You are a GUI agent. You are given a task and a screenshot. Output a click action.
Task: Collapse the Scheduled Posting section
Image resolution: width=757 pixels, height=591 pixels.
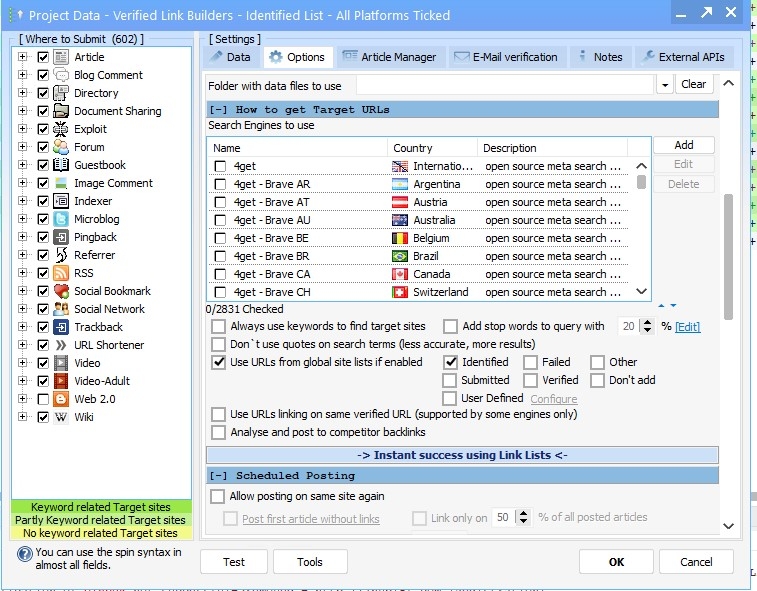217,475
